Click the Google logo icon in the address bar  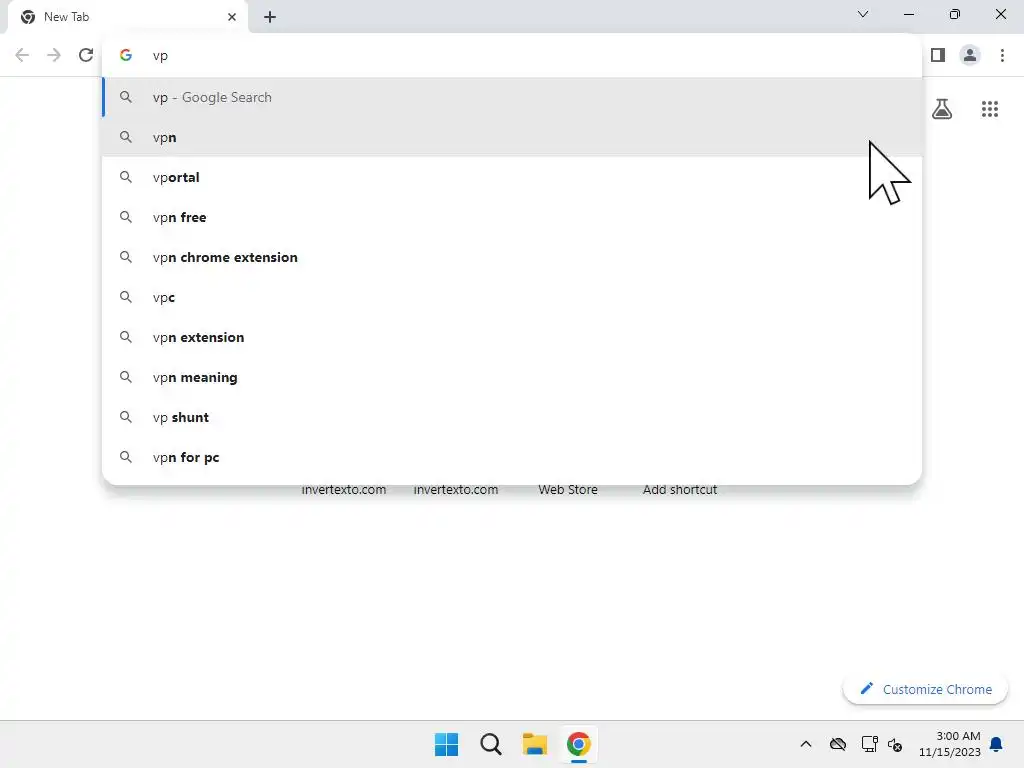(126, 56)
